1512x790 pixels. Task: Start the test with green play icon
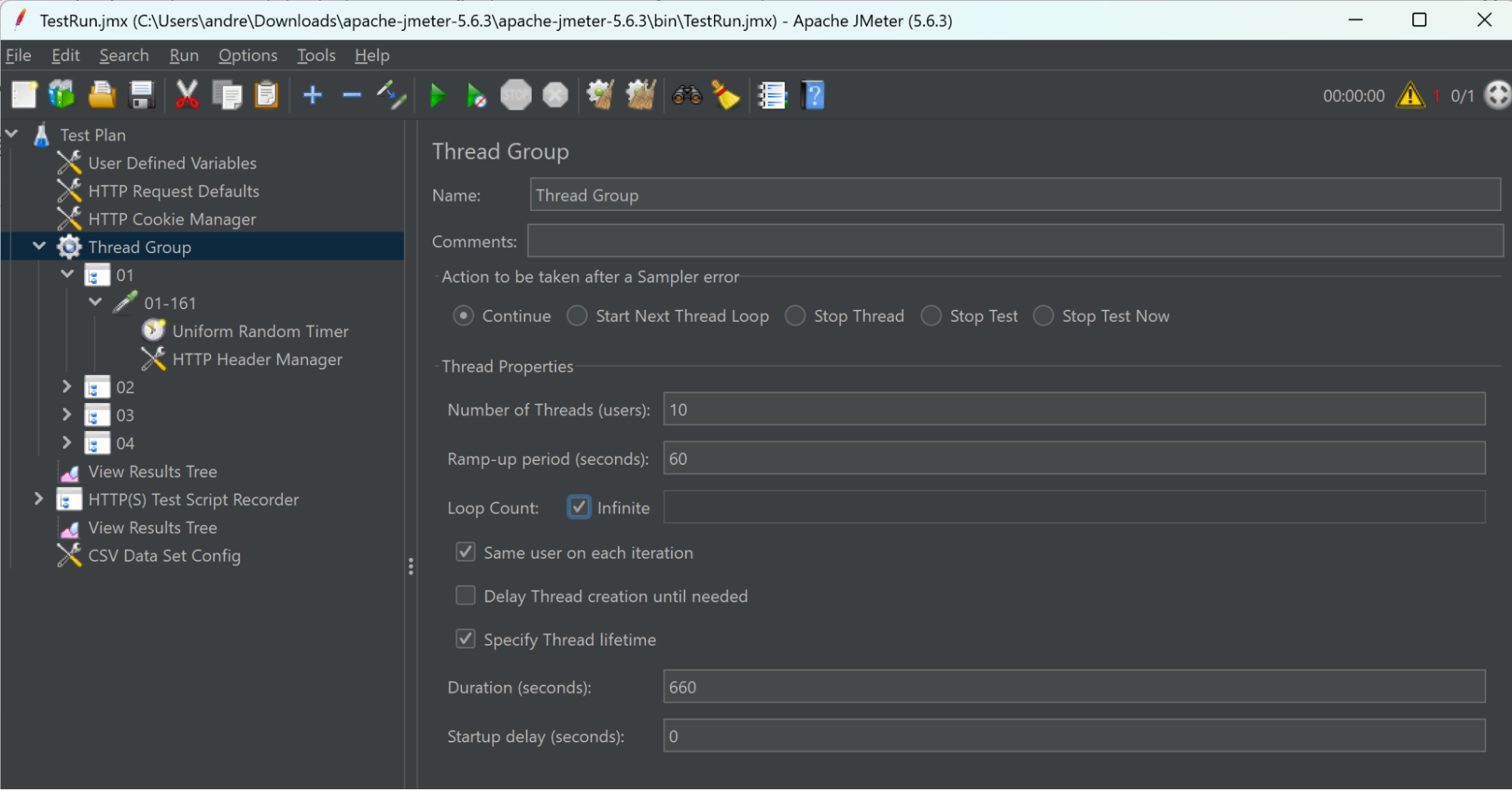437,96
